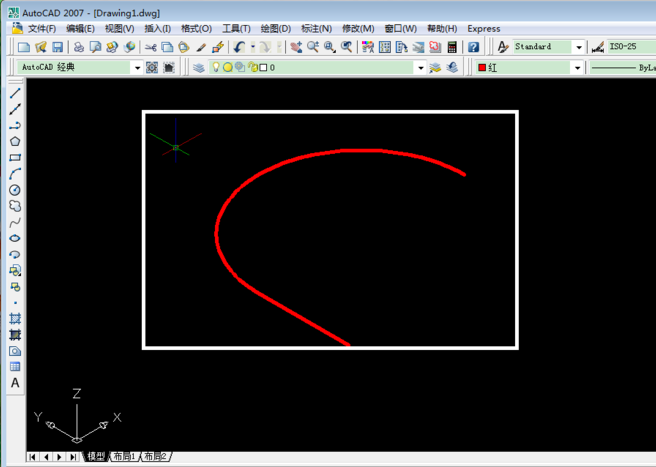Expand the layer list dropdown arrow
This screenshot has height=467, width=656.
click(420, 68)
